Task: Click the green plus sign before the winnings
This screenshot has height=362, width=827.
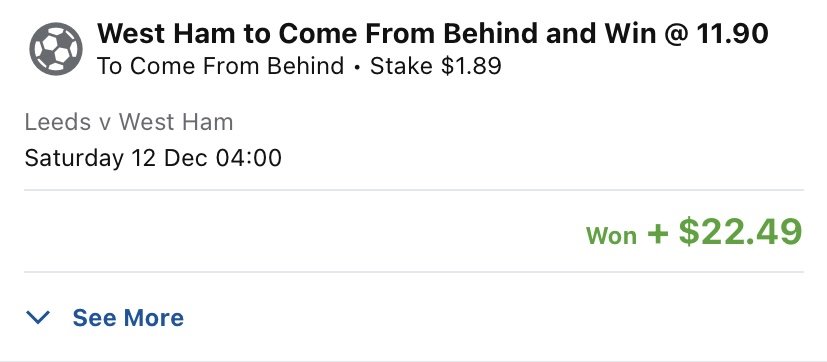Action: pyautogui.click(x=658, y=233)
